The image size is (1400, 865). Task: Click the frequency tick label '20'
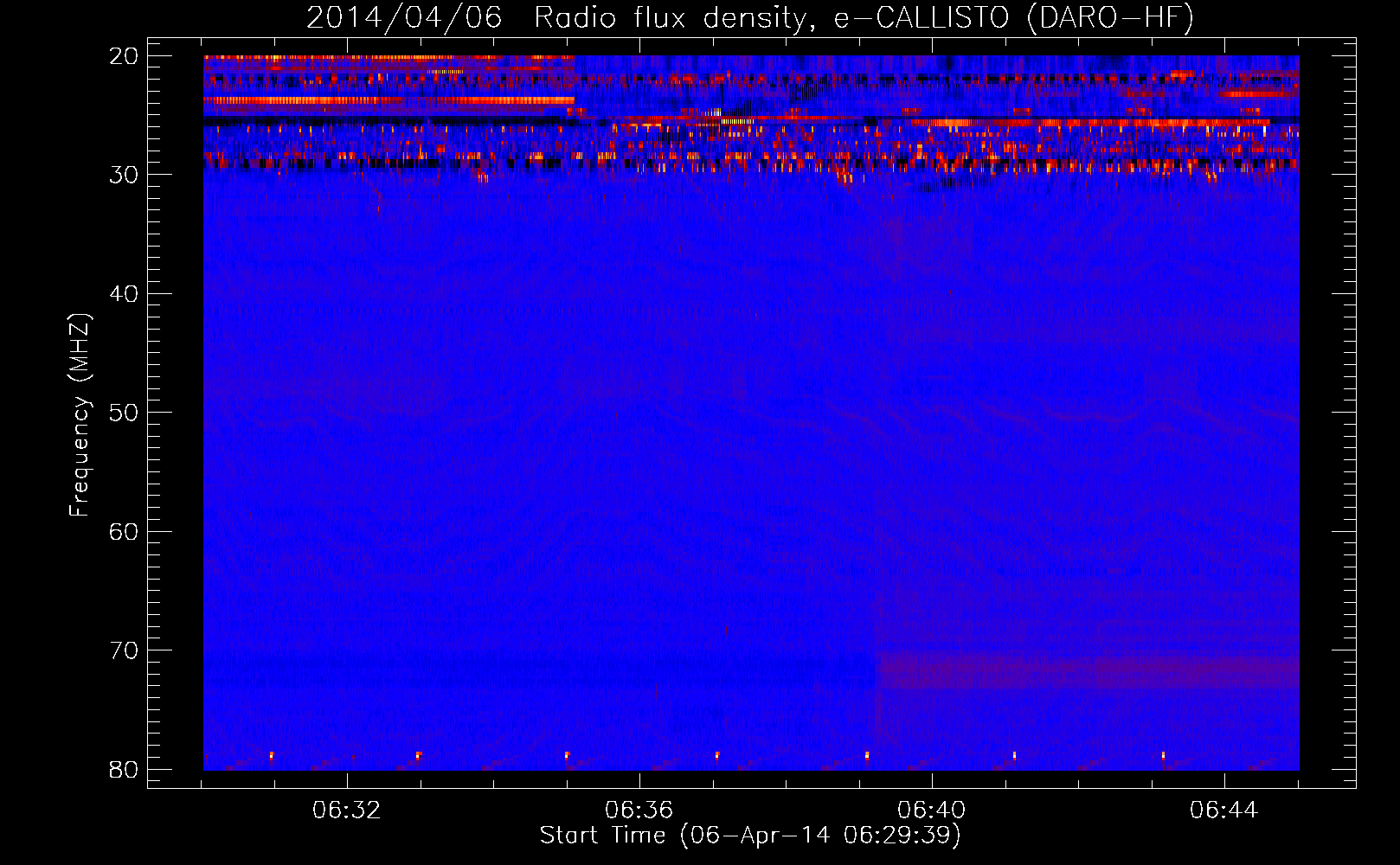(124, 56)
